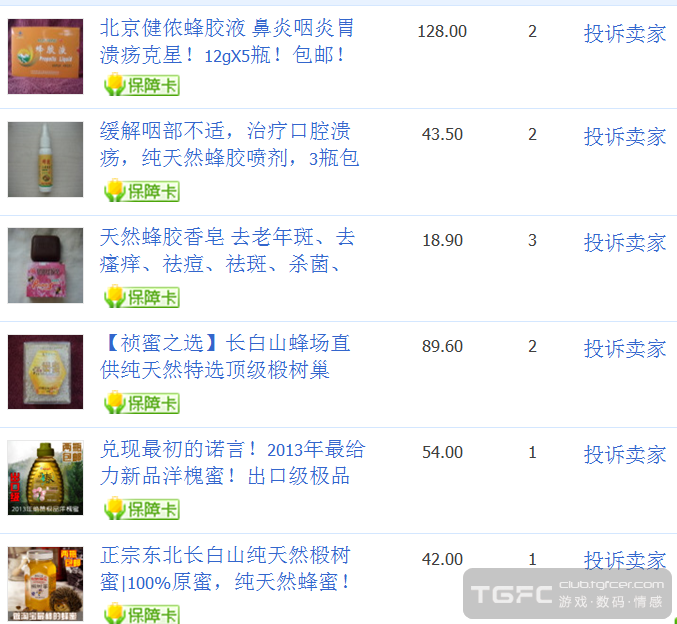Image resolution: width=677 pixels, height=624 pixels.
Task: Click 保障卡 badge under 洋槐蜜 item
Action: (x=142, y=509)
